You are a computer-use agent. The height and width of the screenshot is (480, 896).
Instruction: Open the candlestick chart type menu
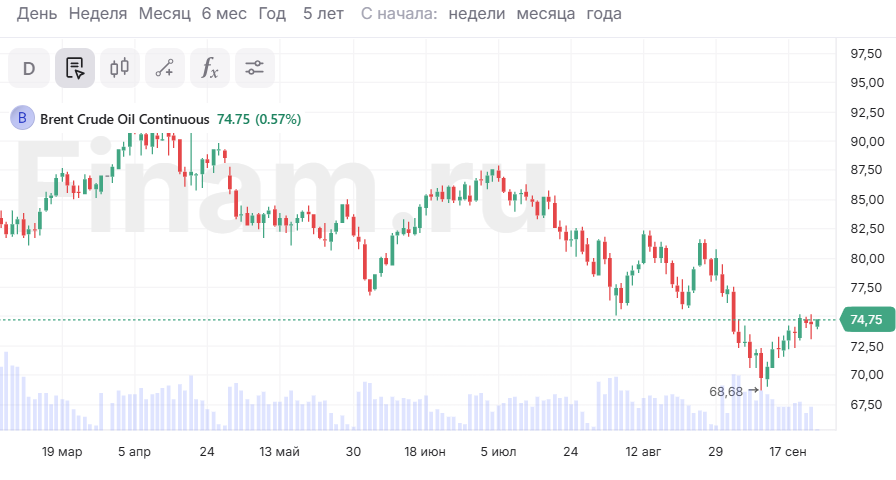(120, 68)
